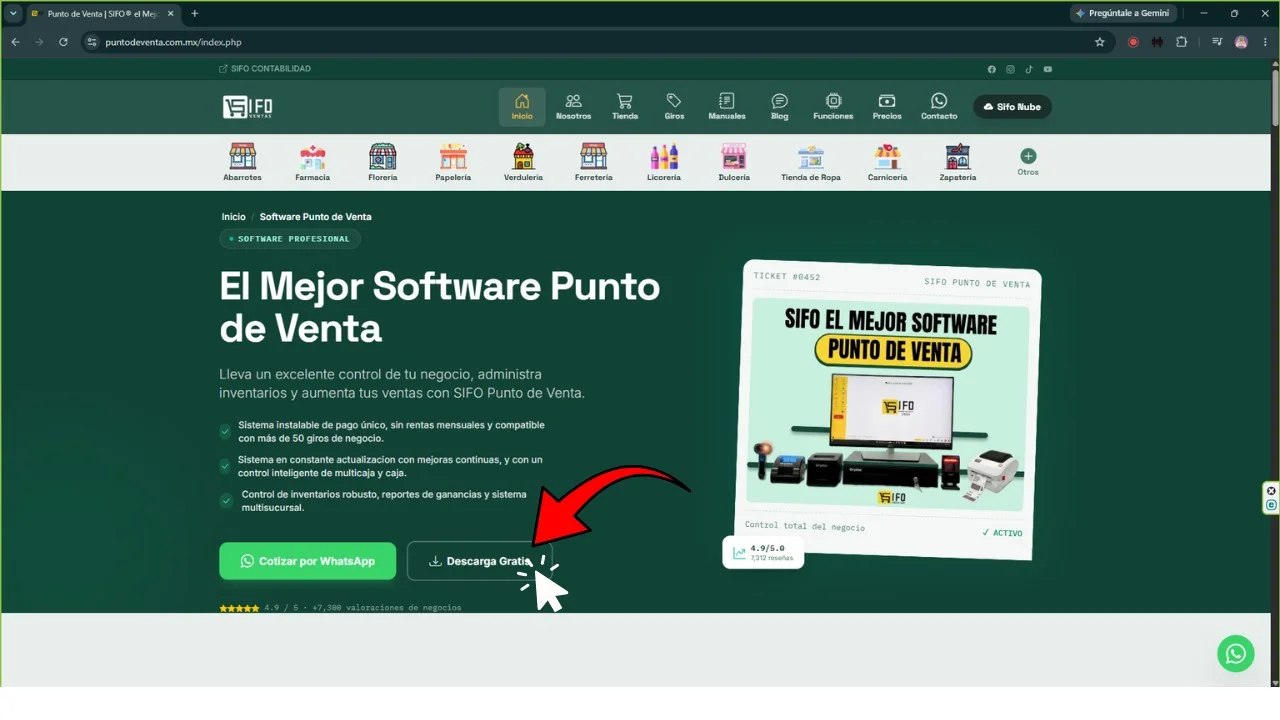Open Giros tag icon in navbar
Viewport: 1280px width, 720px height.
[x=674, y=107]
